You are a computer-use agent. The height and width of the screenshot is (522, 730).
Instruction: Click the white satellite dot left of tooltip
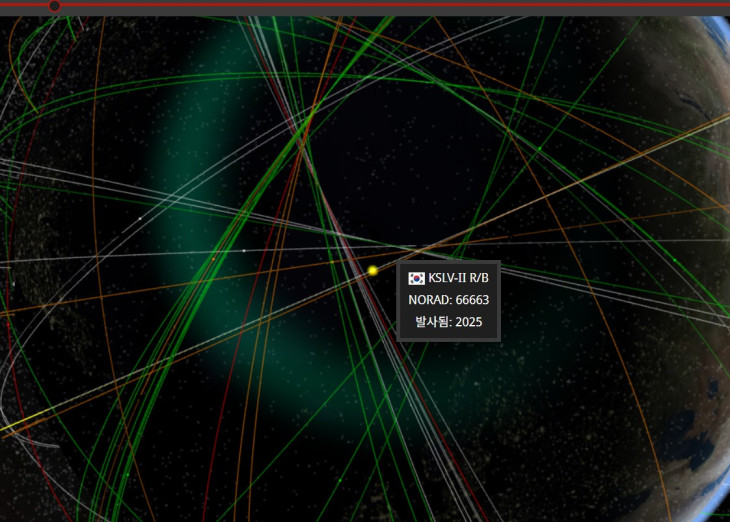click(x=244, y=250)
